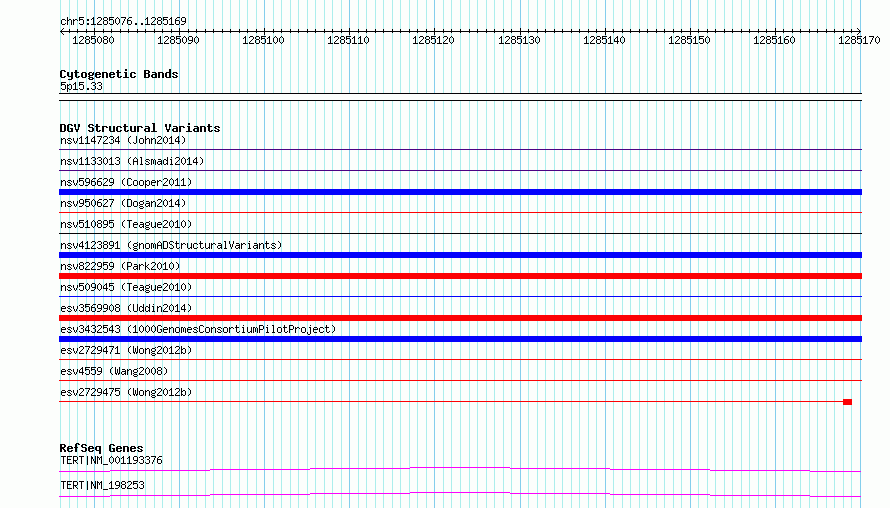Image resolution: width=890 pixels, height=508 pixels.
Task: Select thick blue bar of nsv596629
Action: coord(460,192)
